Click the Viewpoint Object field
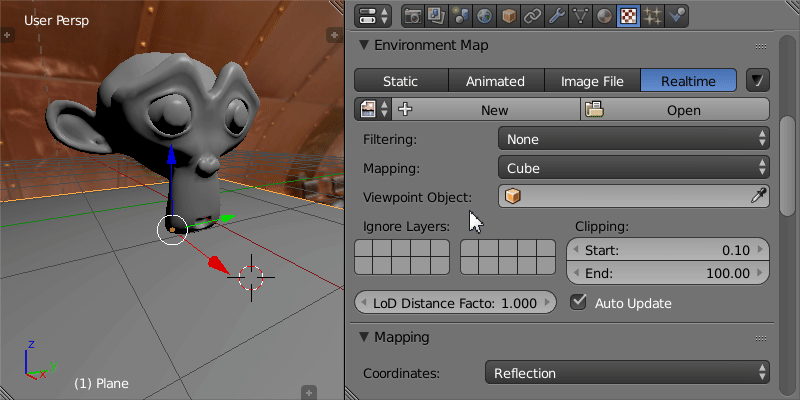Screen dimensions: 800x400 click(x=634, y=196)
